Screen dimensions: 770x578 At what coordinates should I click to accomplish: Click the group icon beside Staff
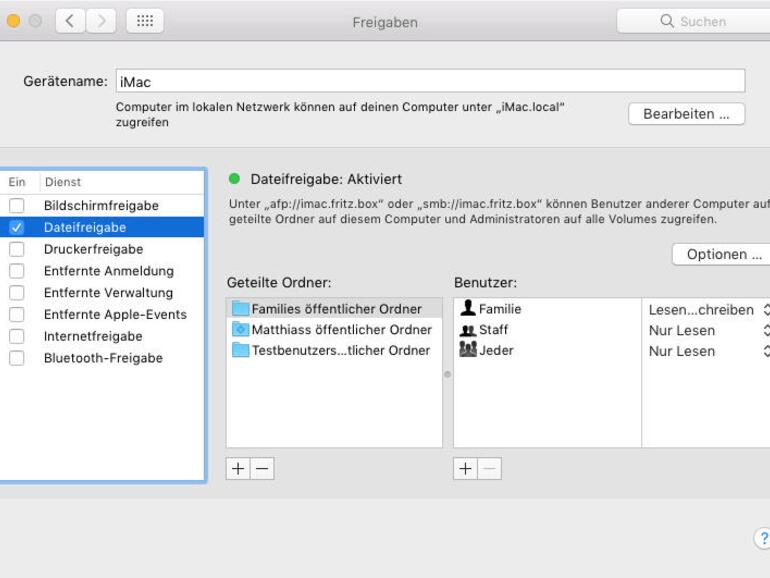(x=468, y=330)
